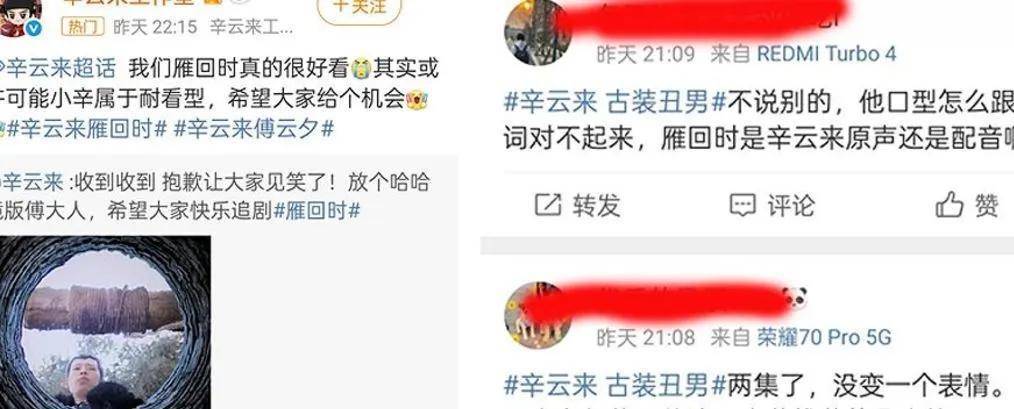Open the 转发 repost icon
This screenshot has height=409, width=1014.
[548, 205]
